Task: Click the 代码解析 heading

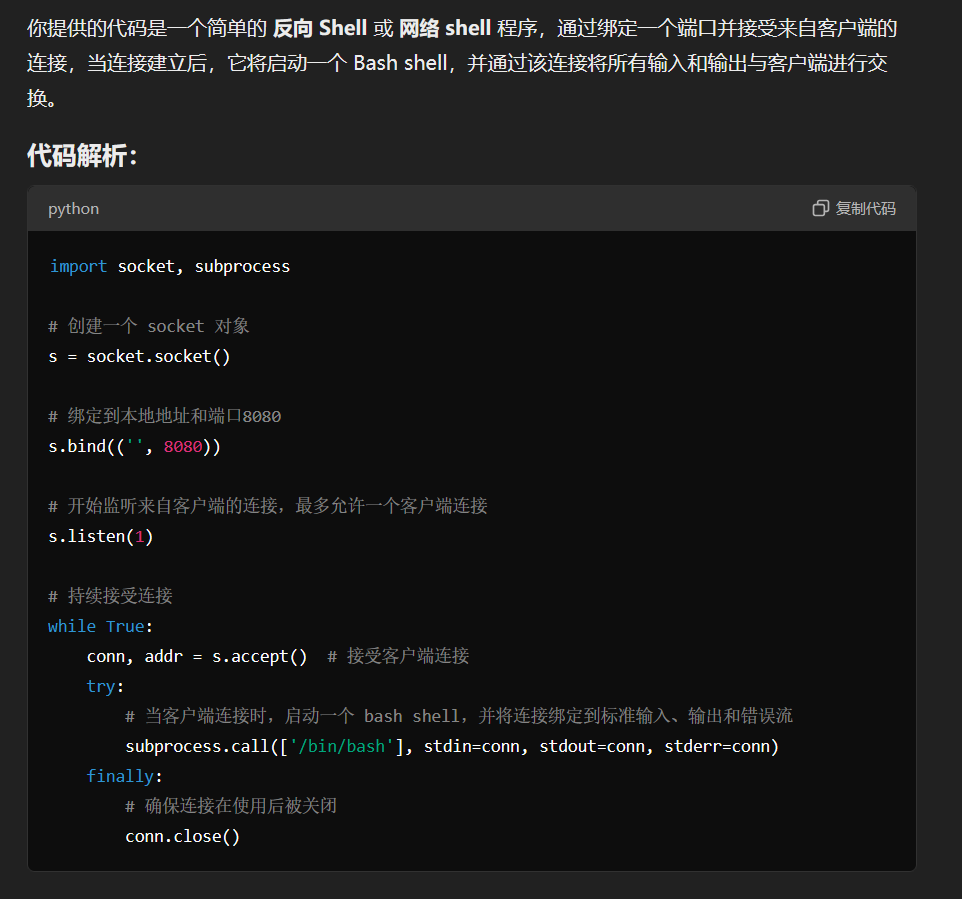Action: pos(82,155)
